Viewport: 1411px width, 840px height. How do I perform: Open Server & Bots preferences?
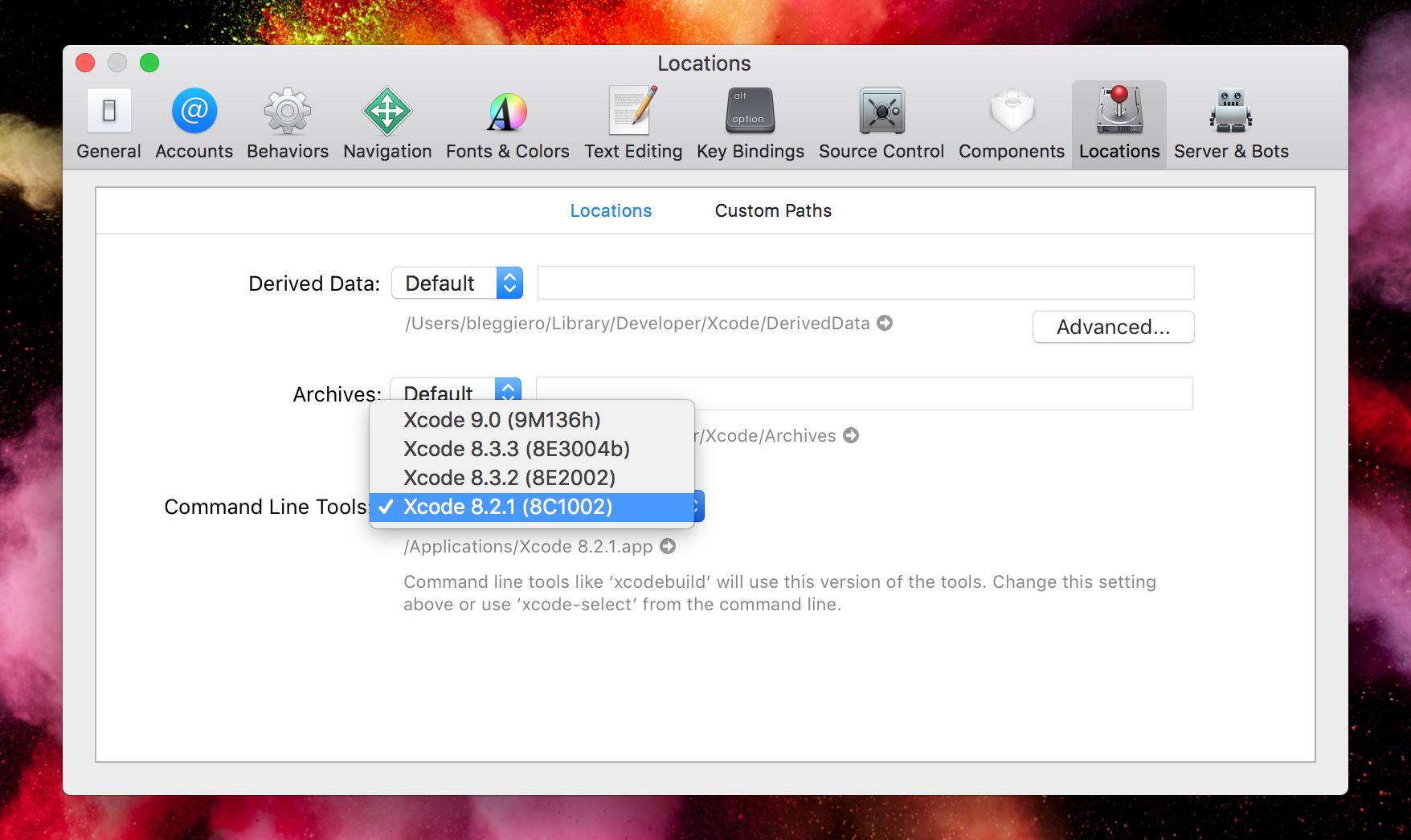(x=1229, y=122)
